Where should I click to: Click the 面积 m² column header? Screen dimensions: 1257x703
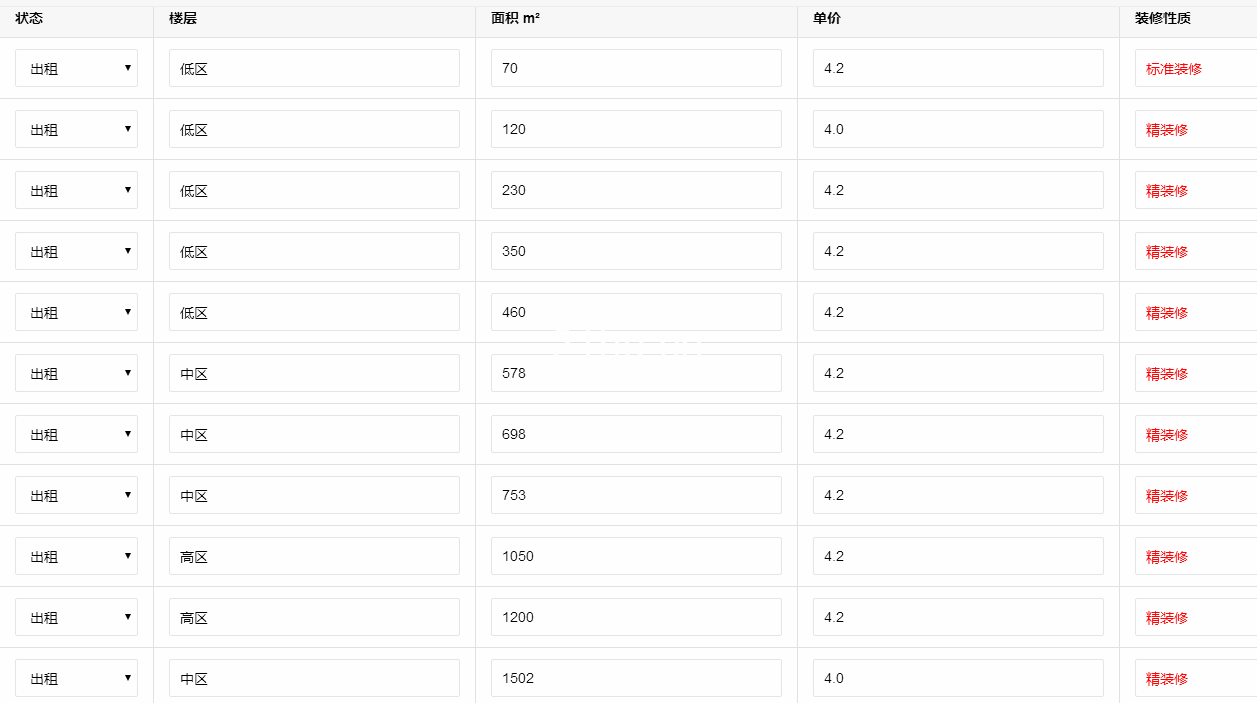[x=516, y=18]
